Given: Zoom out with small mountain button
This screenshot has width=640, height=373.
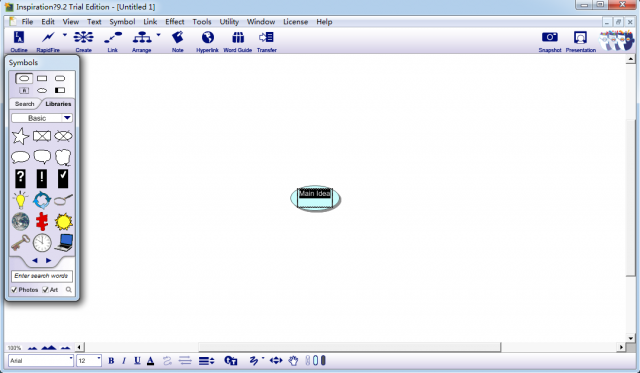Looking at the screenshot, I should (32, 348).
